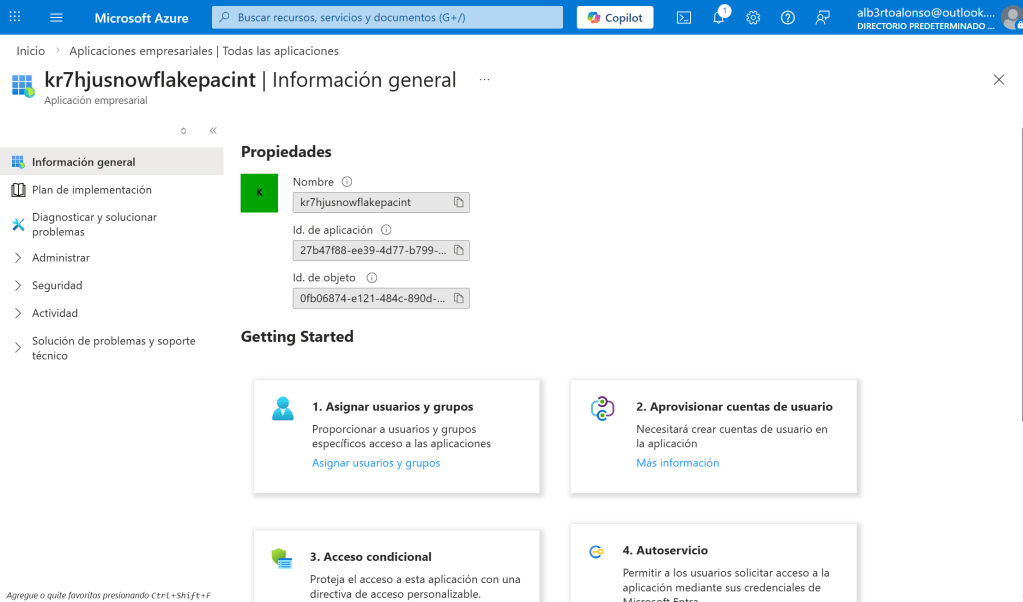Open Diagnosticar y solucionar problemas
This screenshot has height=602, width=1023.
(94, 224)
